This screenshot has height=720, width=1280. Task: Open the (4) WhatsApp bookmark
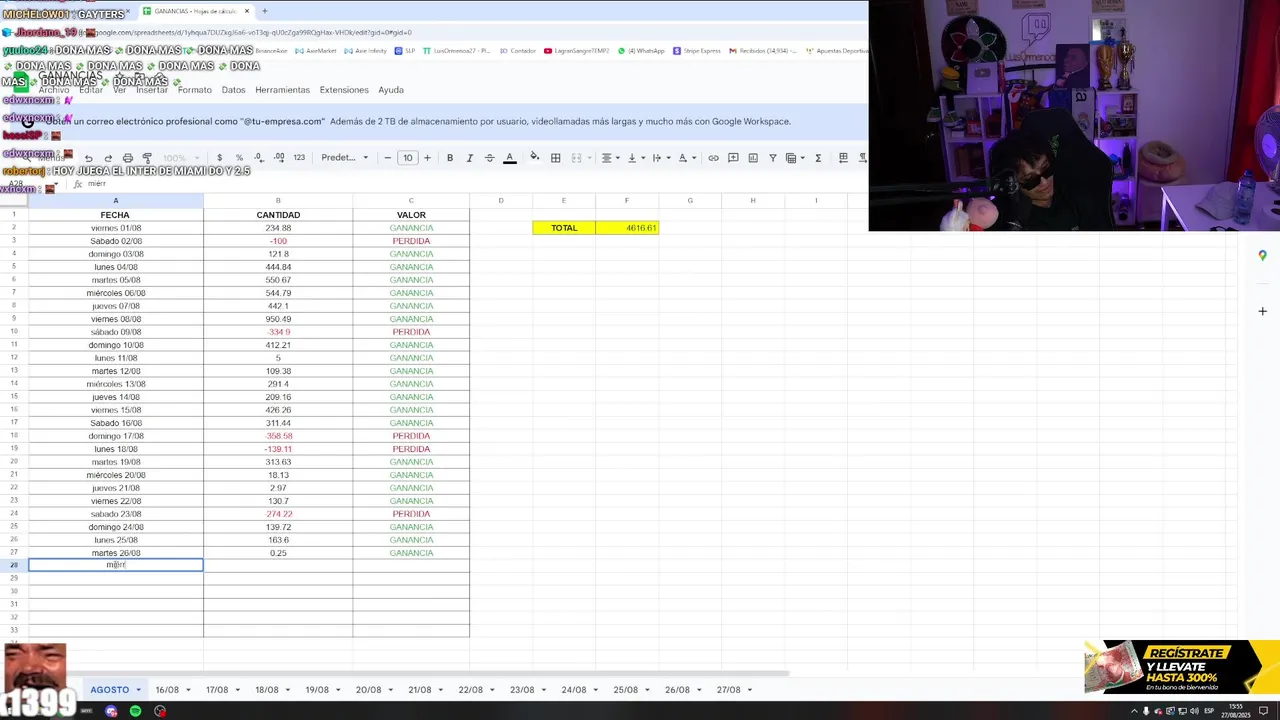tap(641, 51)
